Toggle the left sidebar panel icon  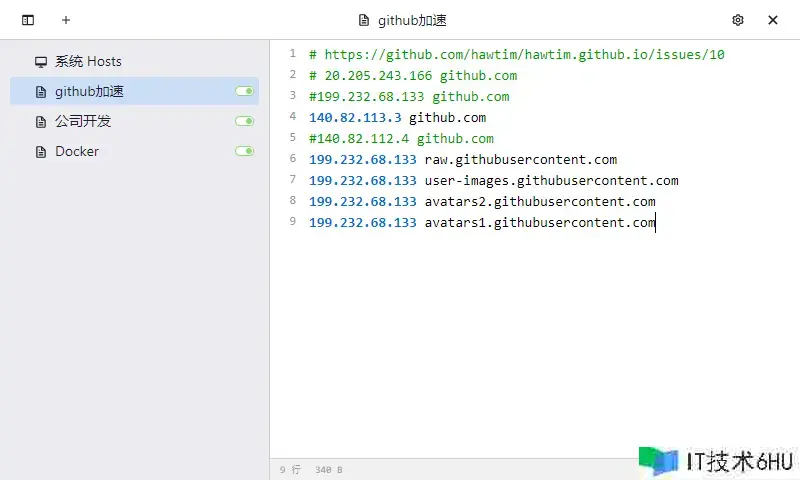(x=28, y=20)
